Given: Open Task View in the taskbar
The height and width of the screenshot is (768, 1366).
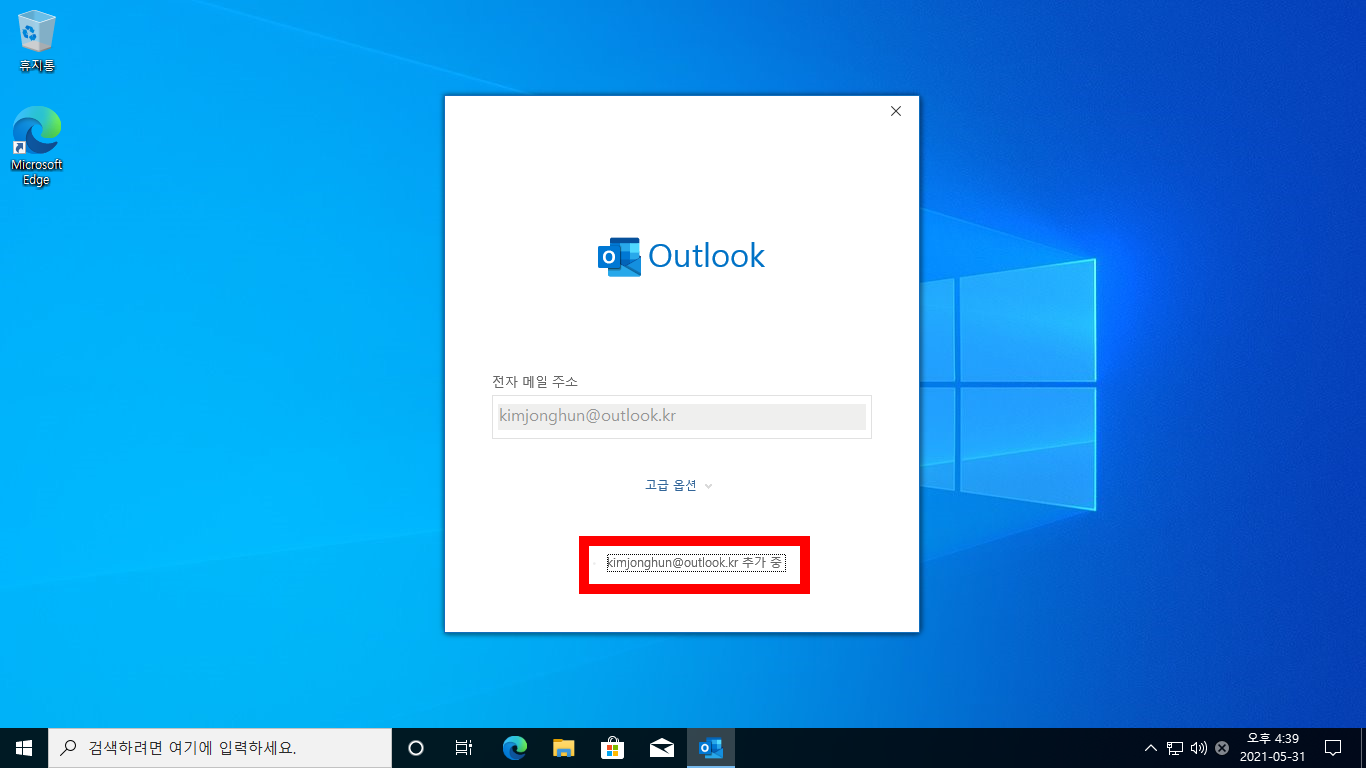Looking at the screenshot, I should click(463, 747).
